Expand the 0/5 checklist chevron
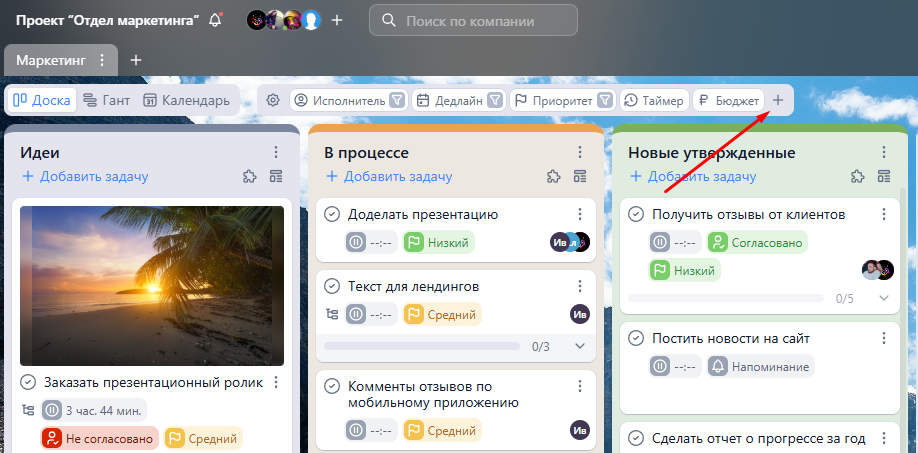 coord(883,298)
